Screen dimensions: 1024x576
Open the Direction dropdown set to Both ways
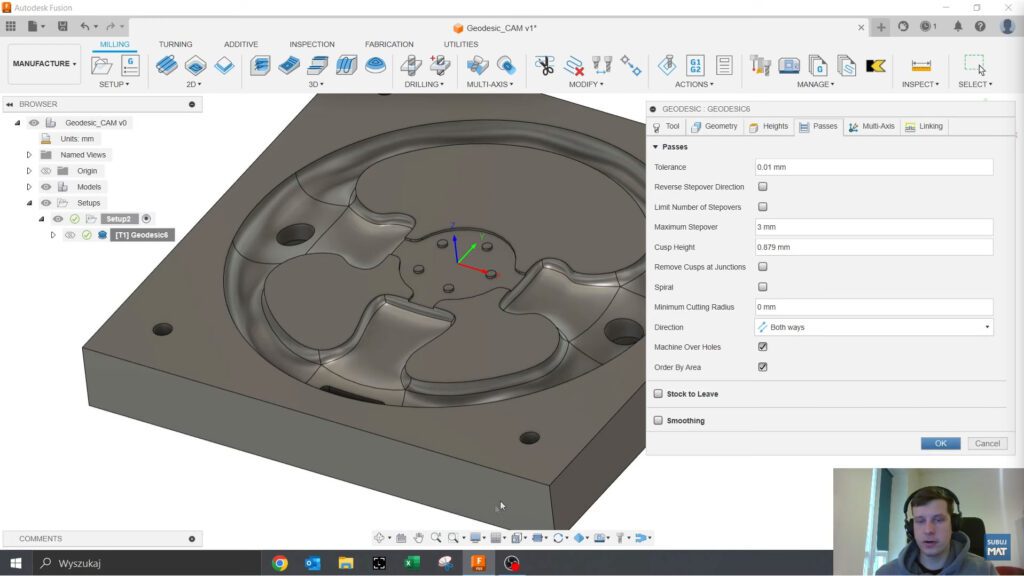coord(873,327)
